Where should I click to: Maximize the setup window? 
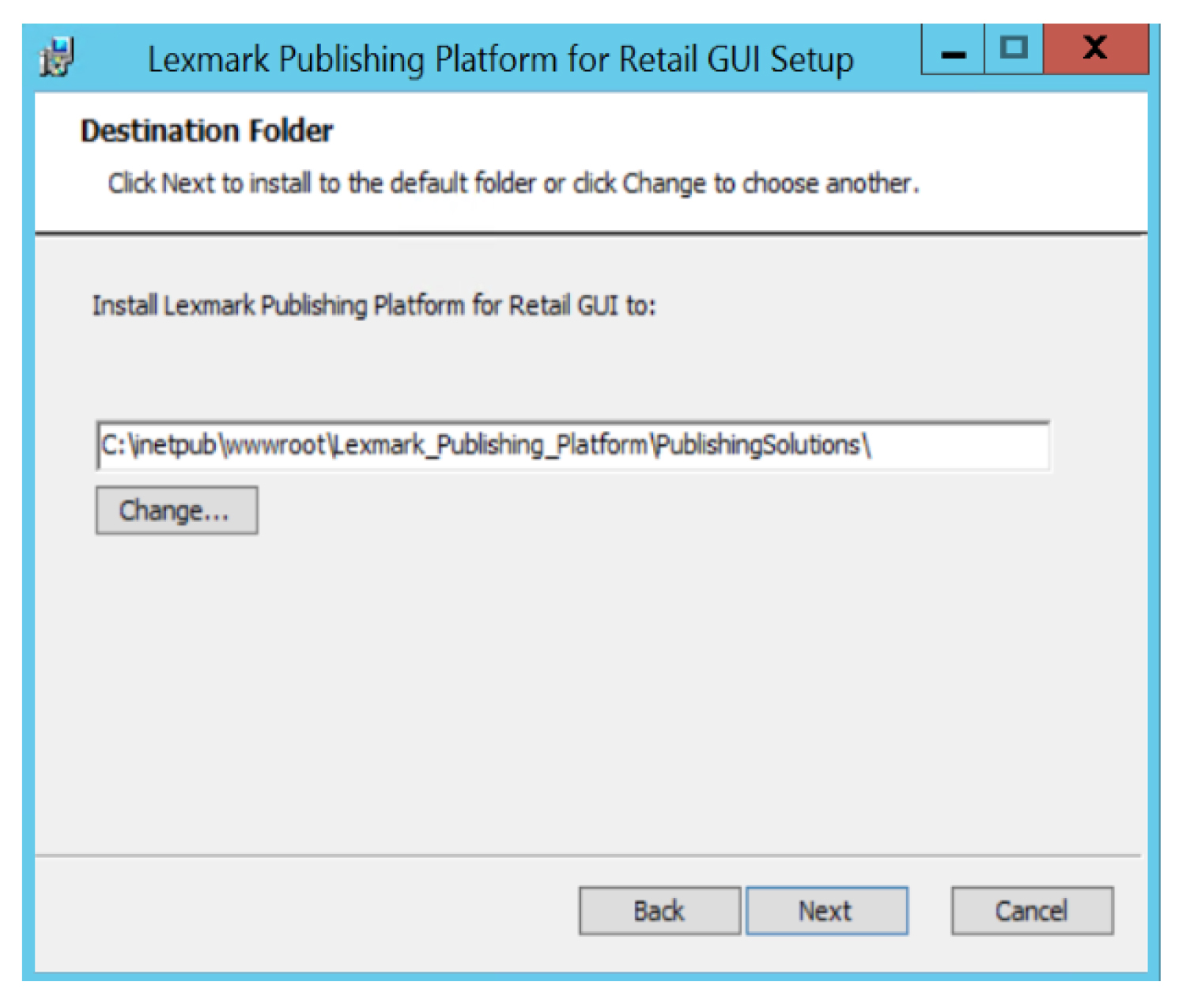pyautogui.click(x=1014, y=49)
